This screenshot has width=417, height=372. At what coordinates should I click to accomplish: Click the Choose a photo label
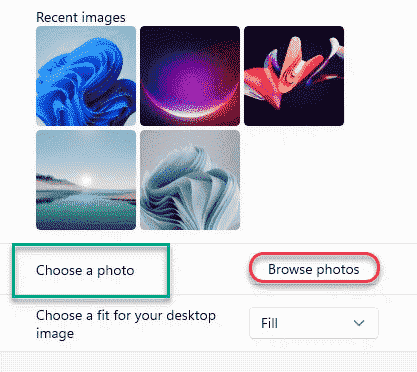pos(85,270)
